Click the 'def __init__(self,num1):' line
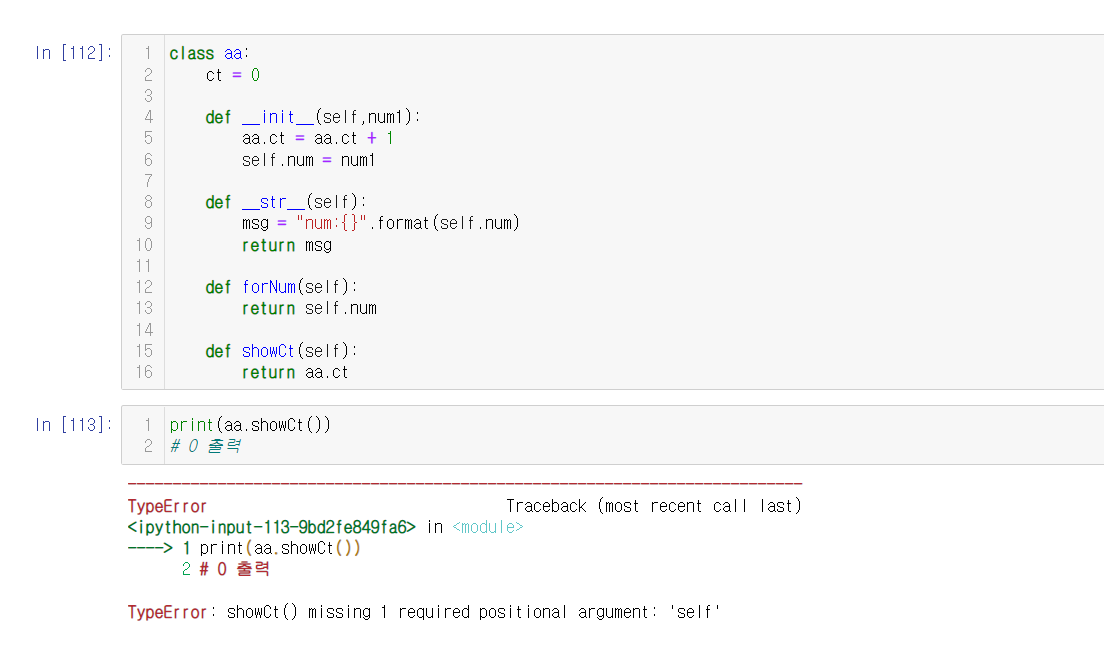Screen dimensions: 1104x652 [x=313, y=117]
